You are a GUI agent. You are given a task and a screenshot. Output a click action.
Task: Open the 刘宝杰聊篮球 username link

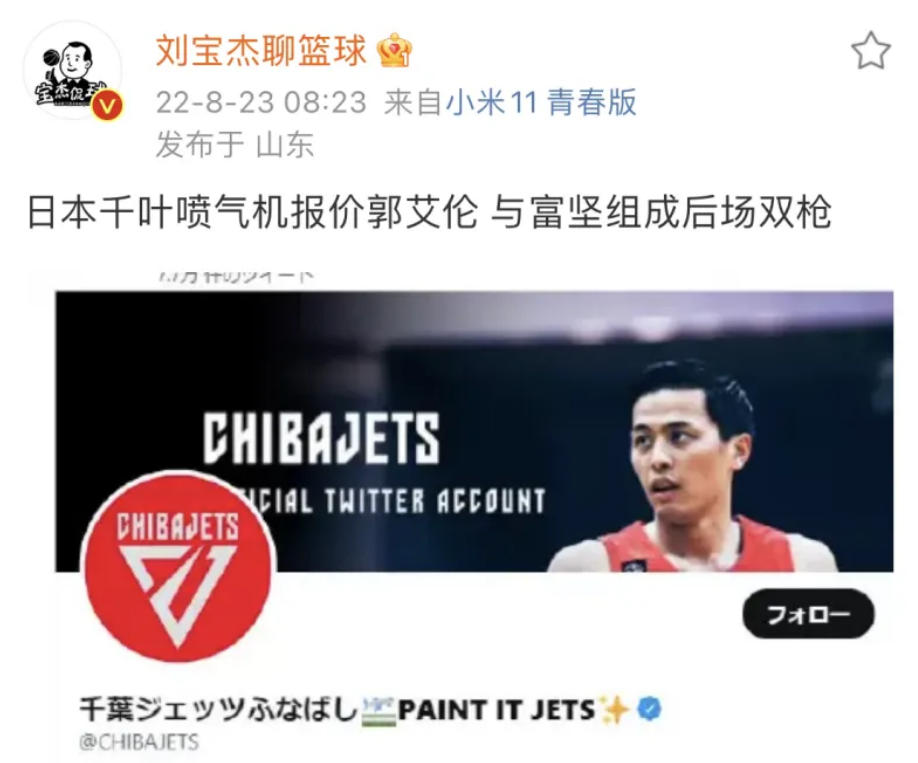click(261, 50)
